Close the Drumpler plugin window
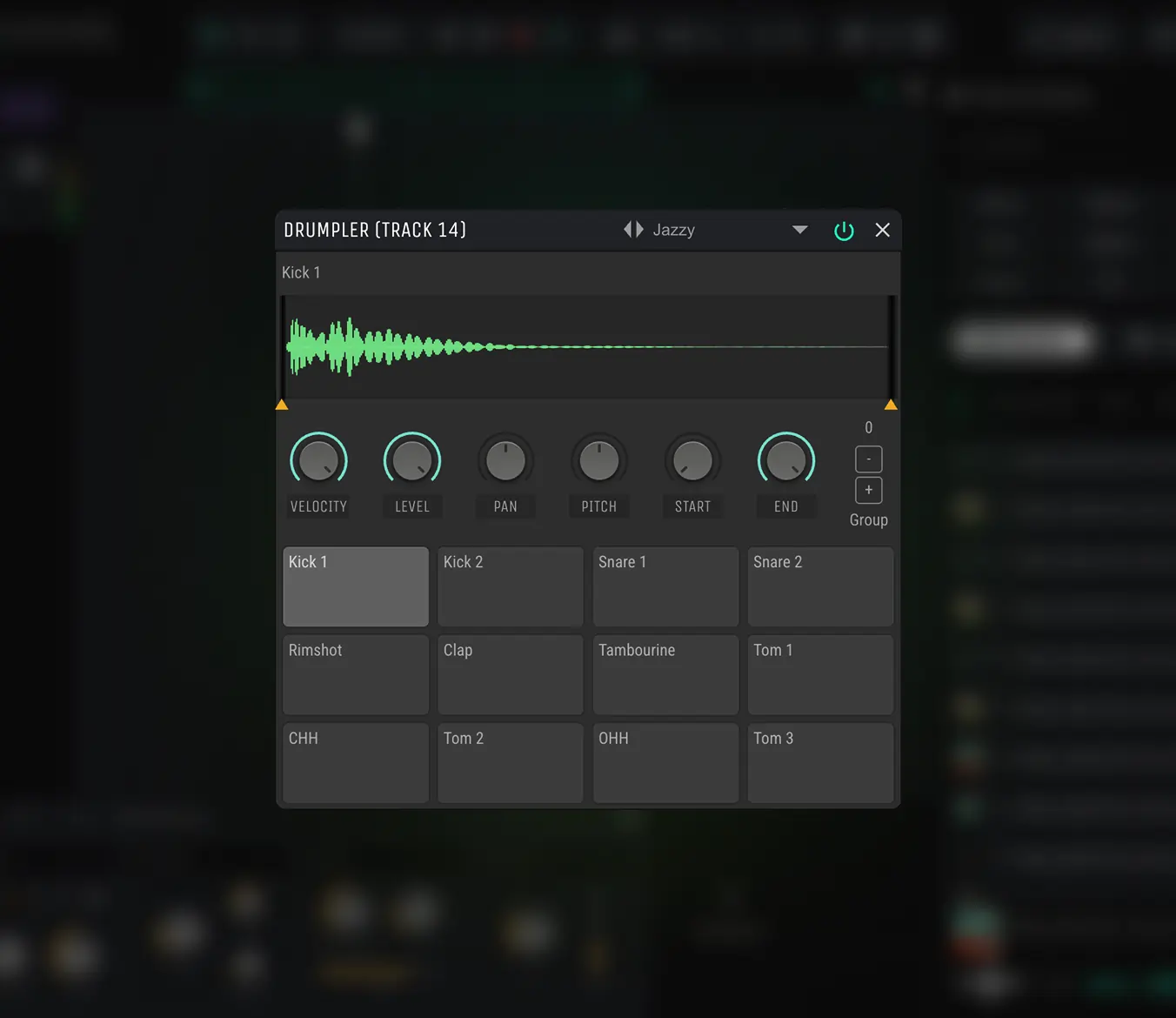1176x1018 pixels. click(x=882, y=230)
